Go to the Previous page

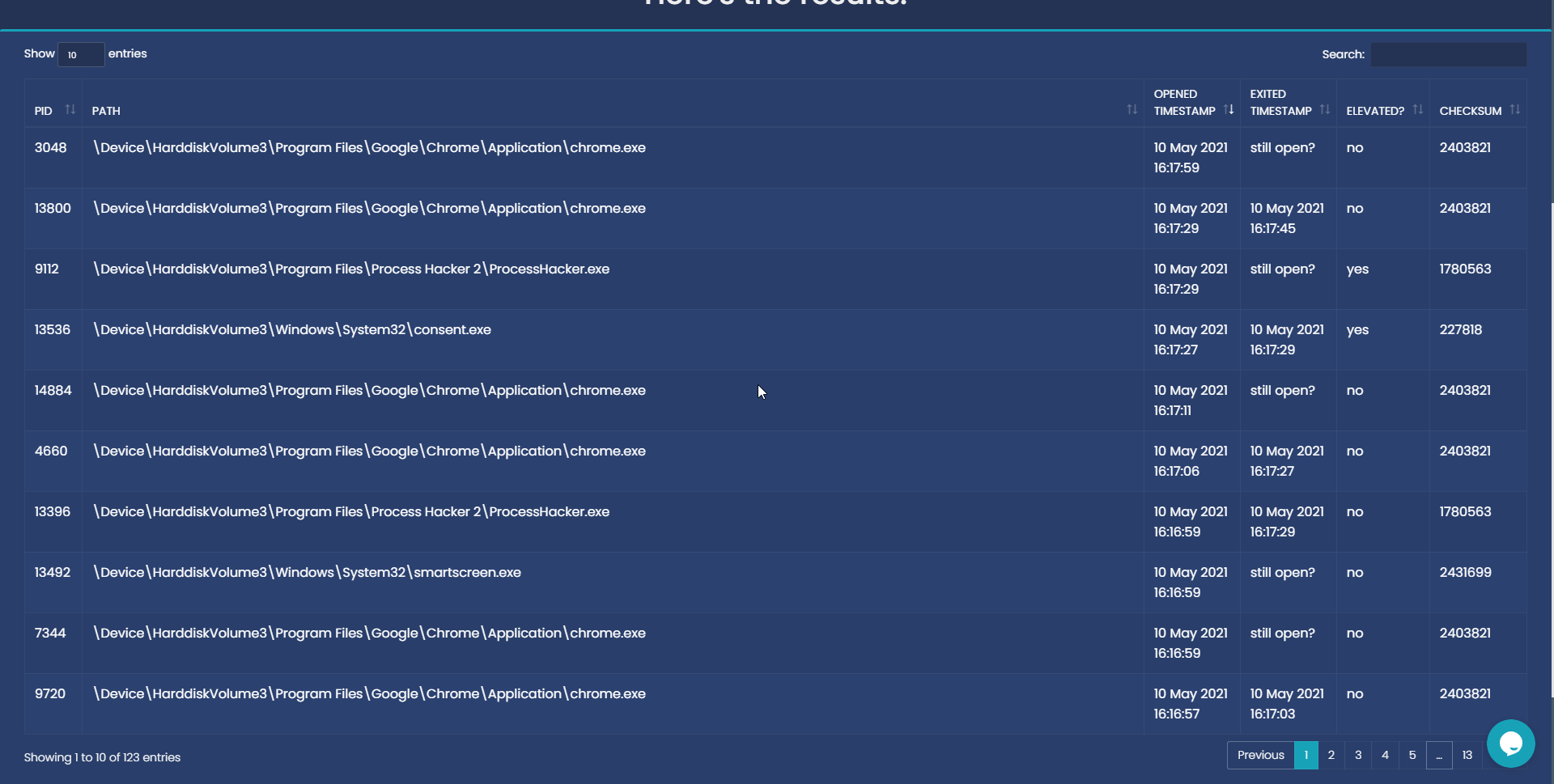pyautogui.click(x=1260, y=755)
